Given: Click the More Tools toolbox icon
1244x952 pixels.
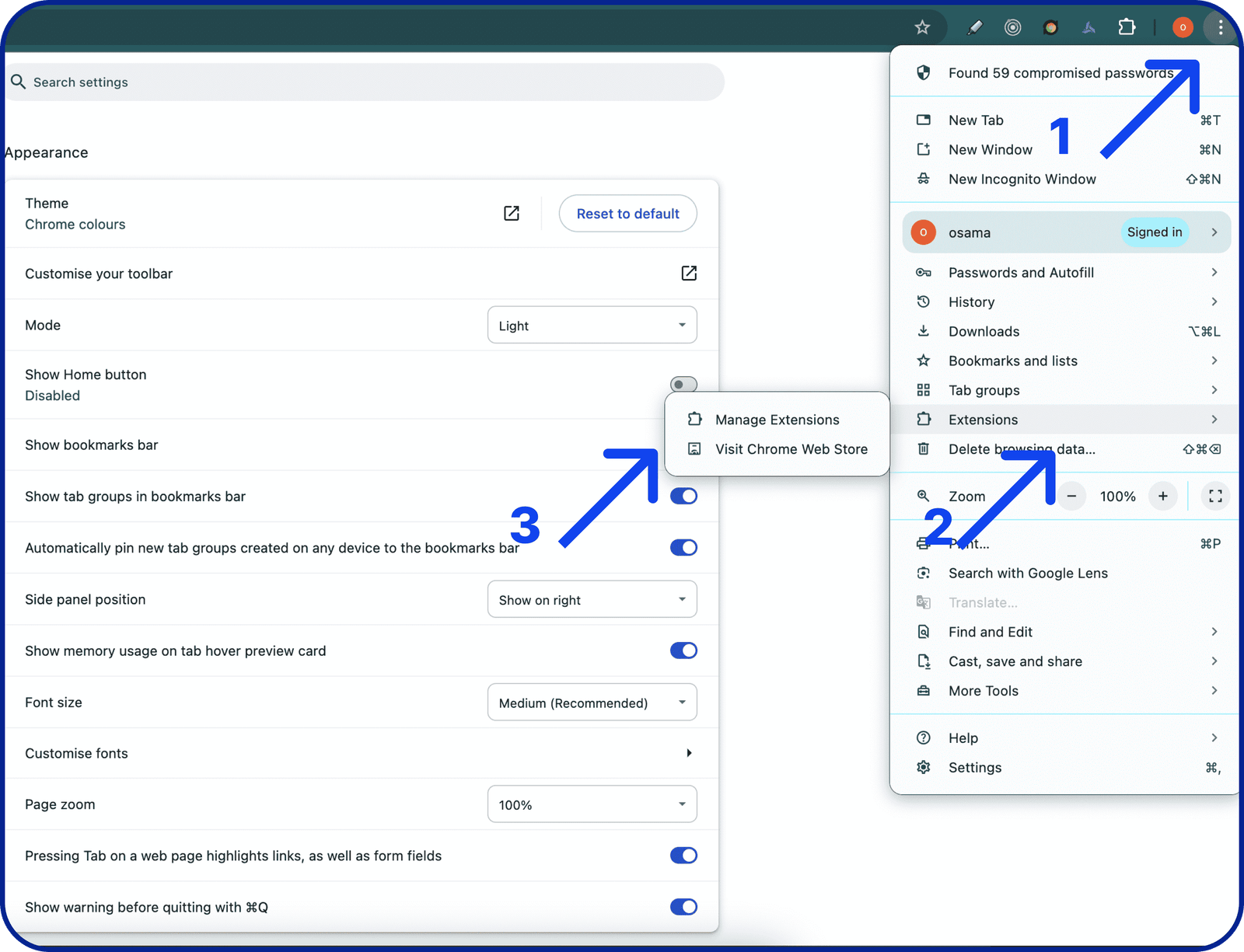Looking at the screenshot, I should (x=924, y=691).
